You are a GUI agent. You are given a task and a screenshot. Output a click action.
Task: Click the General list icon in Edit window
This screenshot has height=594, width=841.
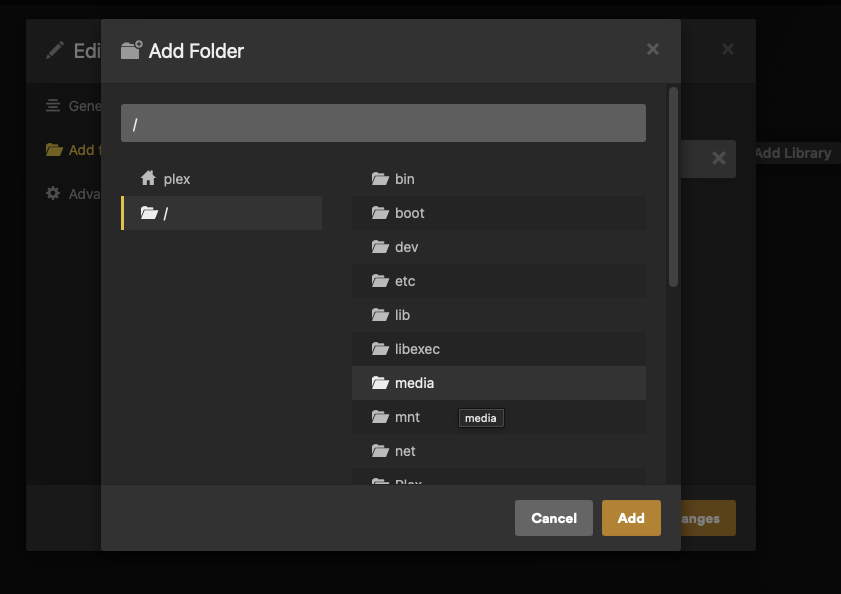click(x=53, y=106)
